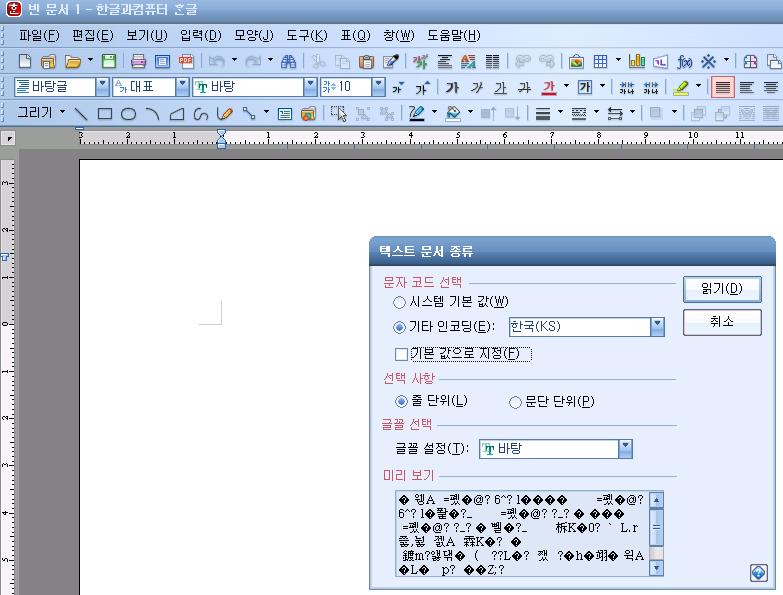This screenshot has width=783, height=595.
Task: Click the Open folder icon
Action: [73, 61]
